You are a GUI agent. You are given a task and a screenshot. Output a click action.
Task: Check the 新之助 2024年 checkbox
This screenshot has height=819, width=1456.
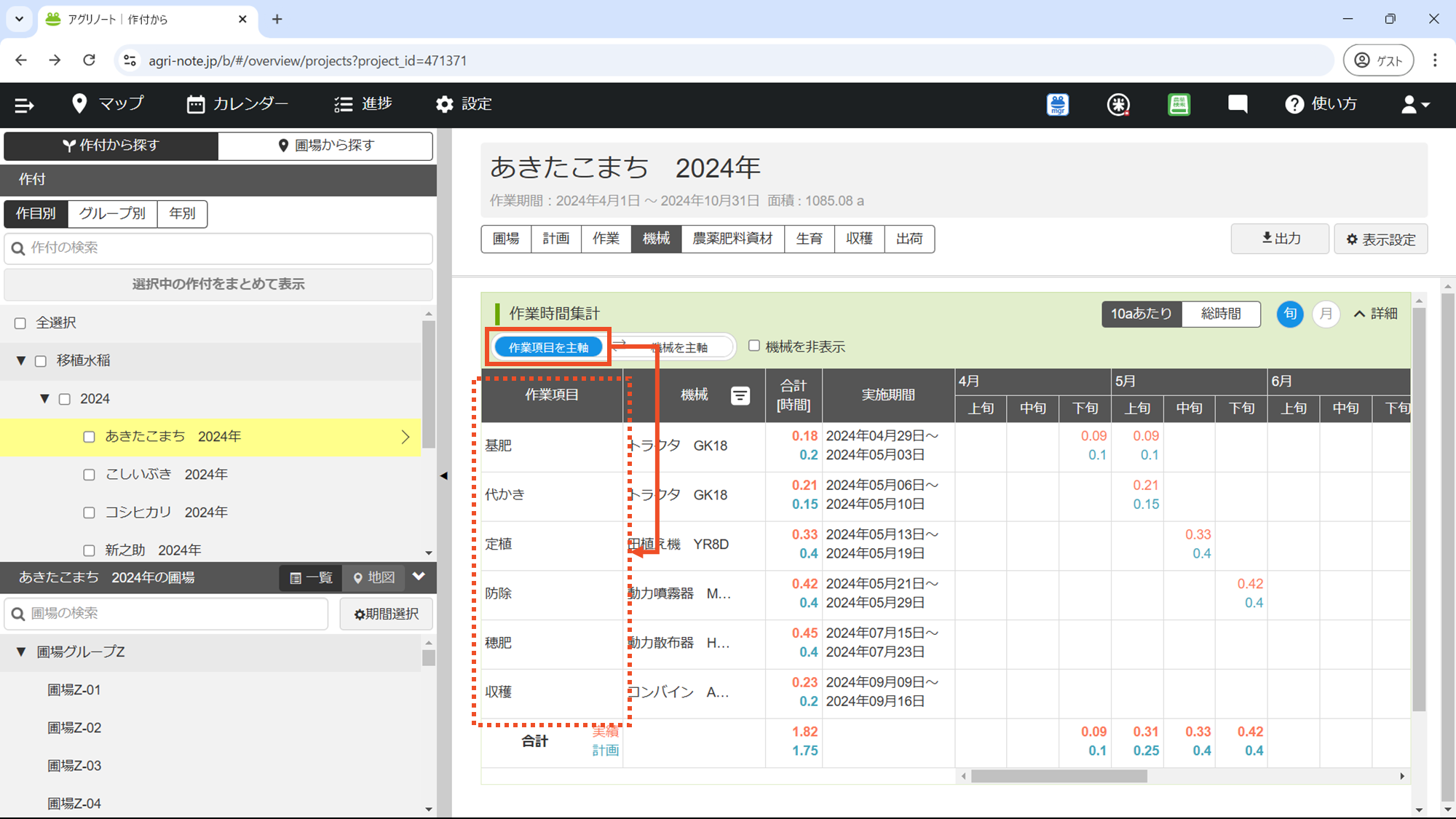89,550
